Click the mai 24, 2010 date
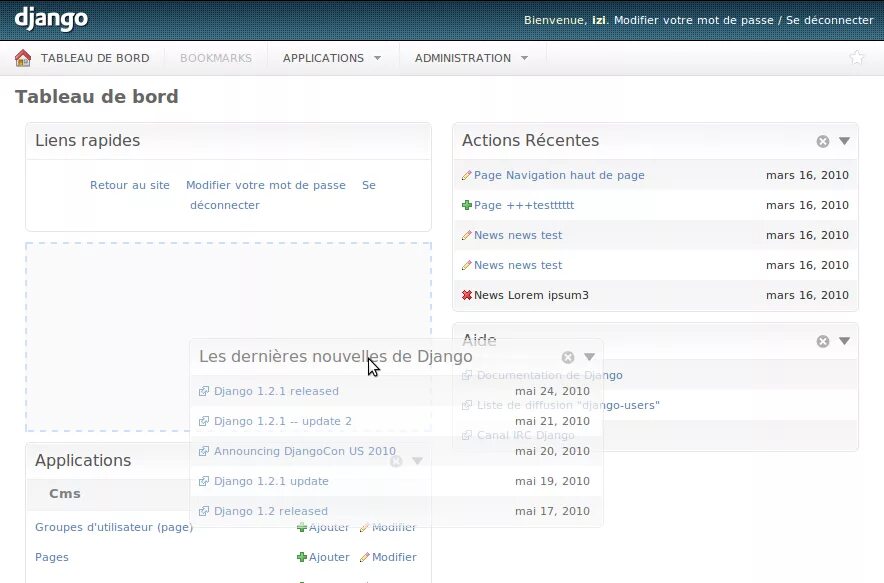This screenshot has height=583, width=884. point(552,391)
